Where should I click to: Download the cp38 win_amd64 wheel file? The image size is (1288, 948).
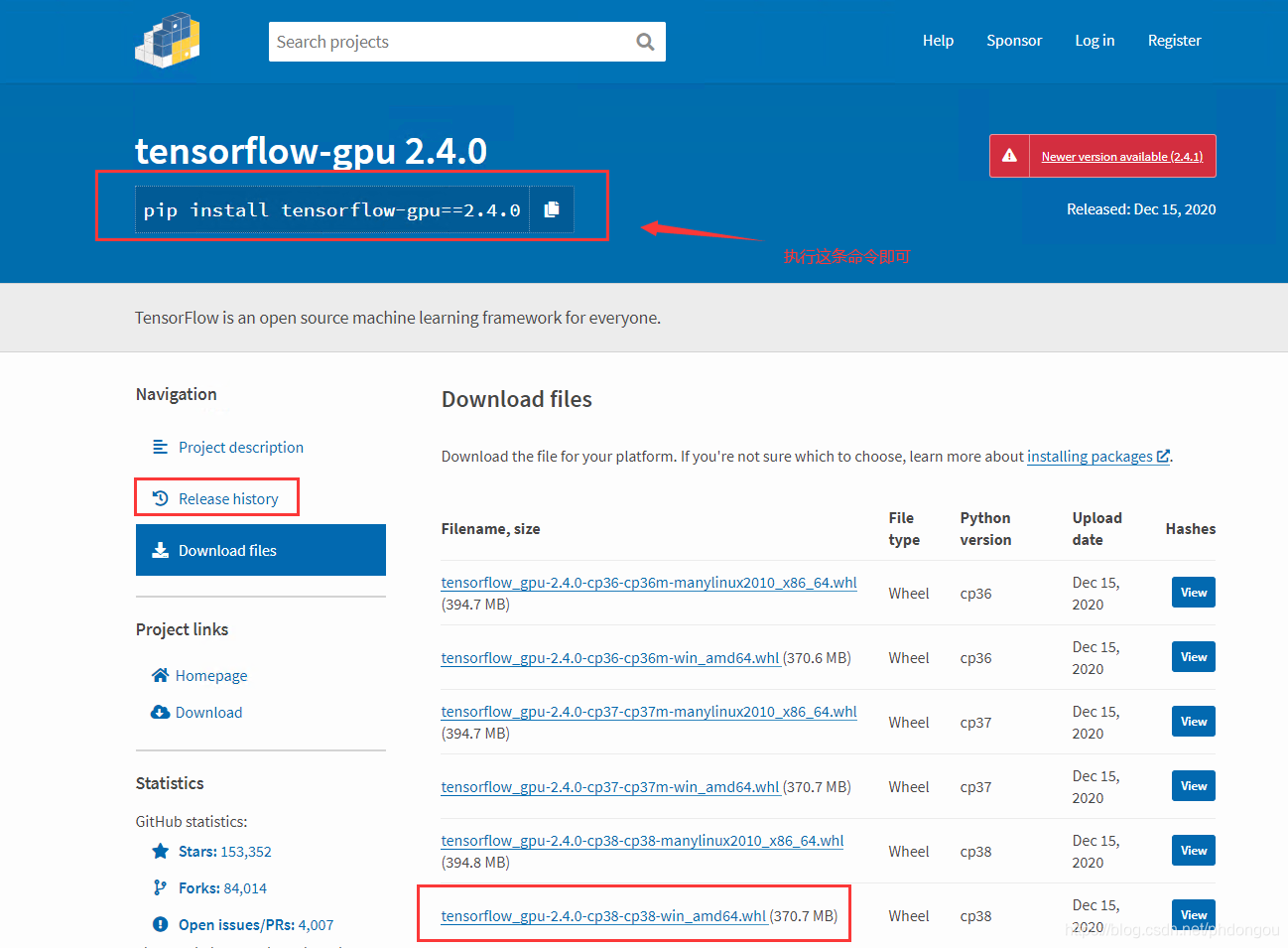point(603,915)
